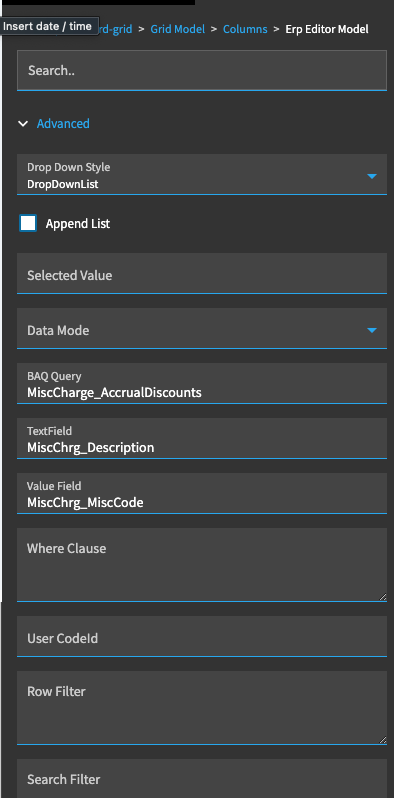This screenshot has width=394, height=798.
Task: Click the Row Filter resize handle
Action: [382, 739]
